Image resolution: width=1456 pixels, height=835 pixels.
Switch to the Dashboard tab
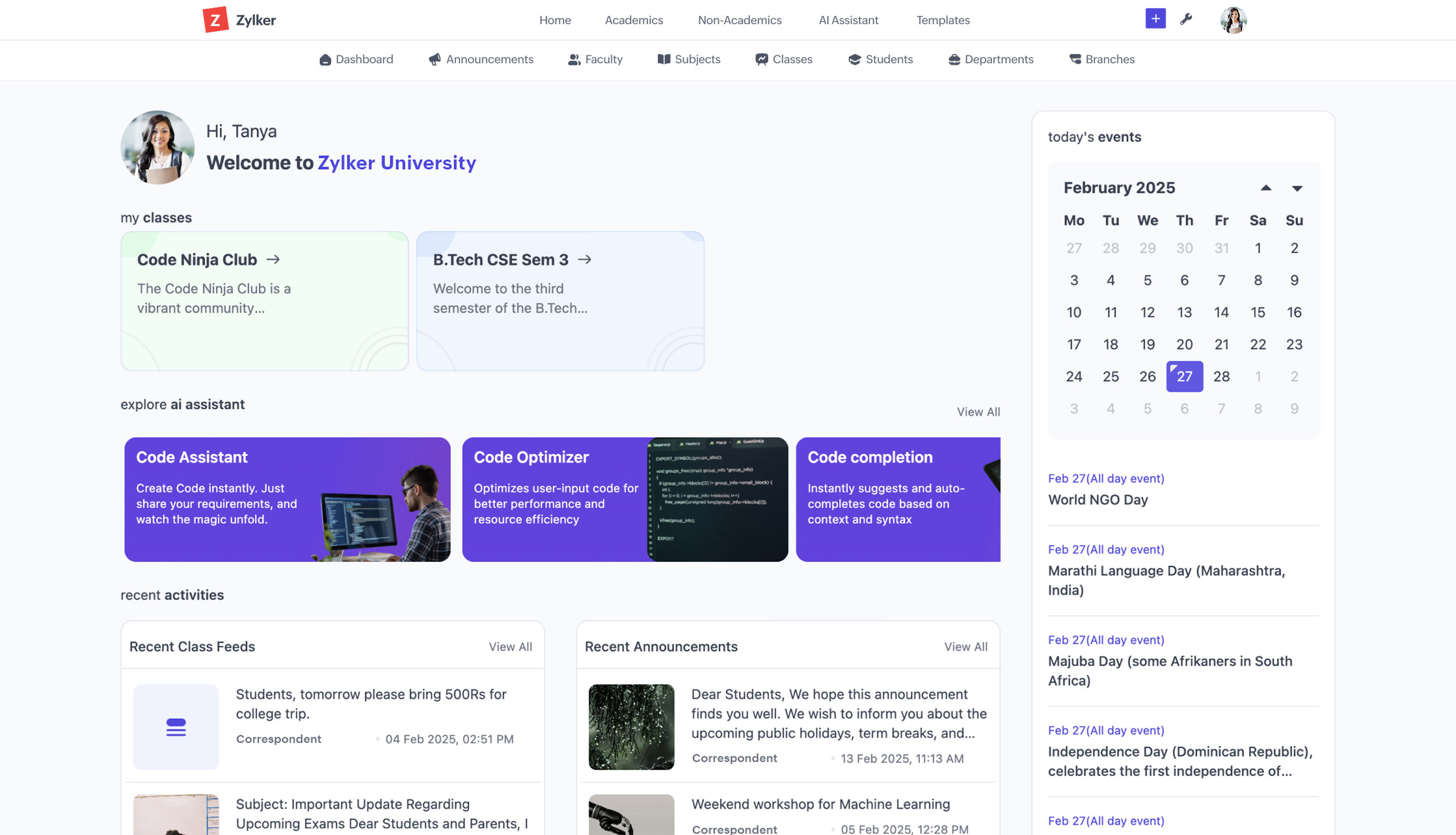point(356,59)
